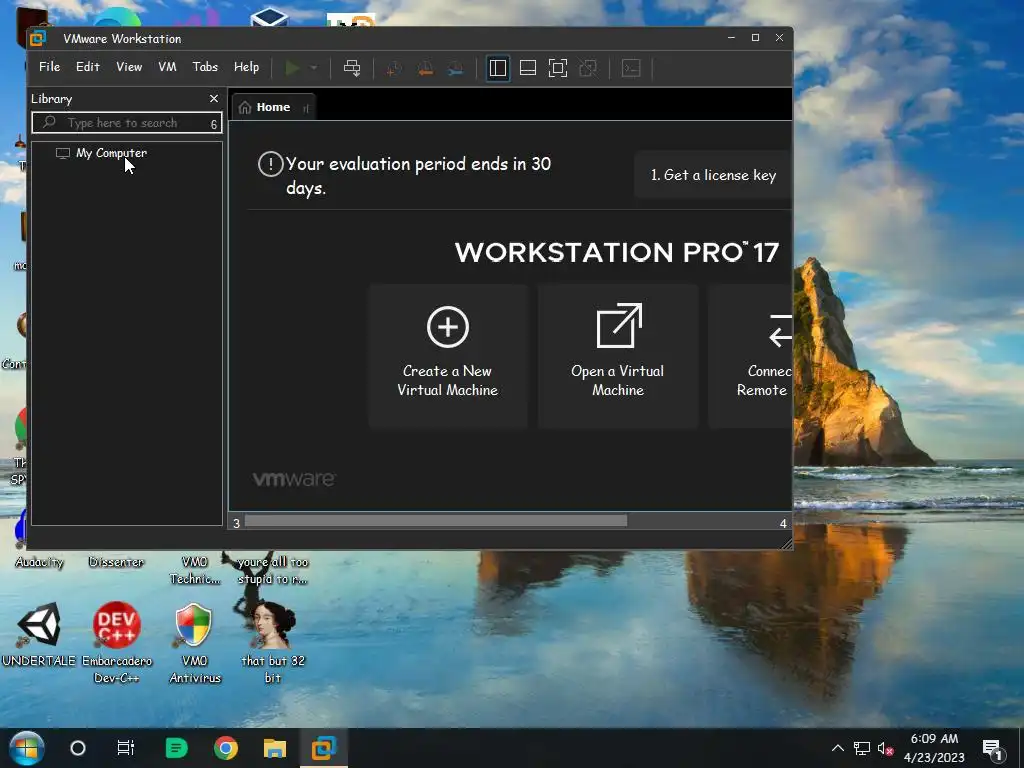The height and width of the screenshot is (768, 1024).
Task: Open the View menu
Action: [129, 67]
